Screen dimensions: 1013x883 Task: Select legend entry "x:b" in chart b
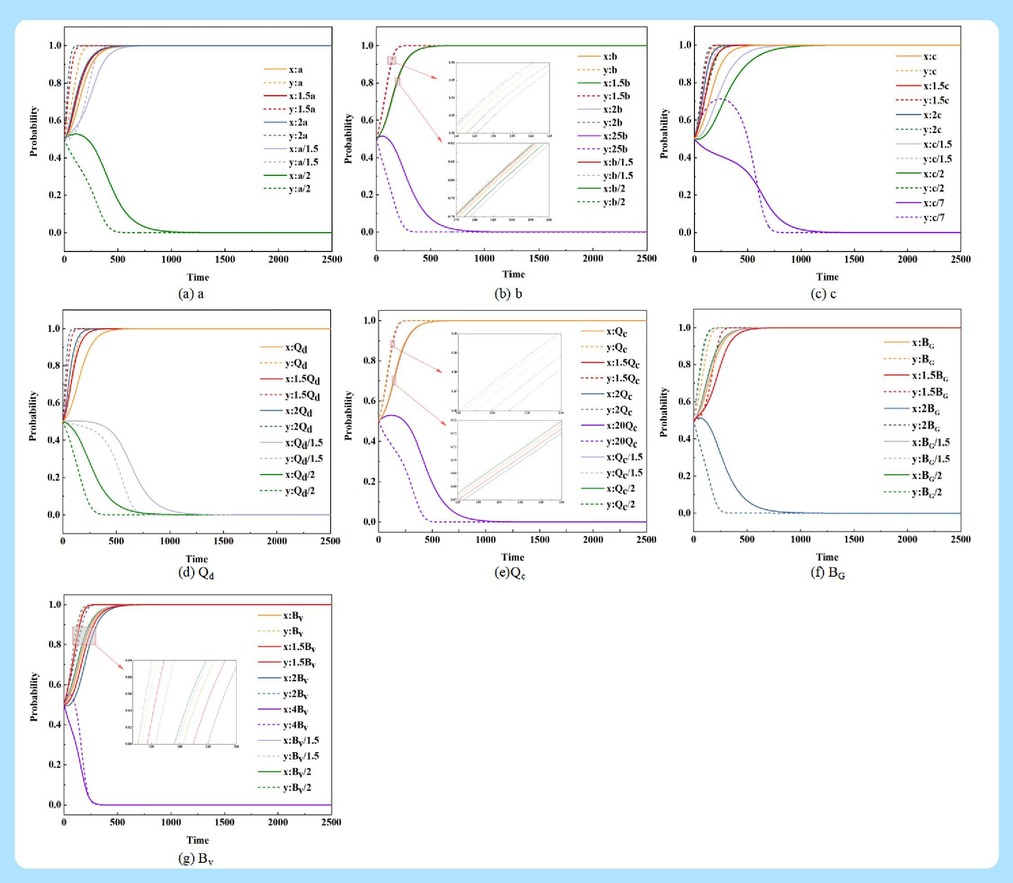coord(598,56)
